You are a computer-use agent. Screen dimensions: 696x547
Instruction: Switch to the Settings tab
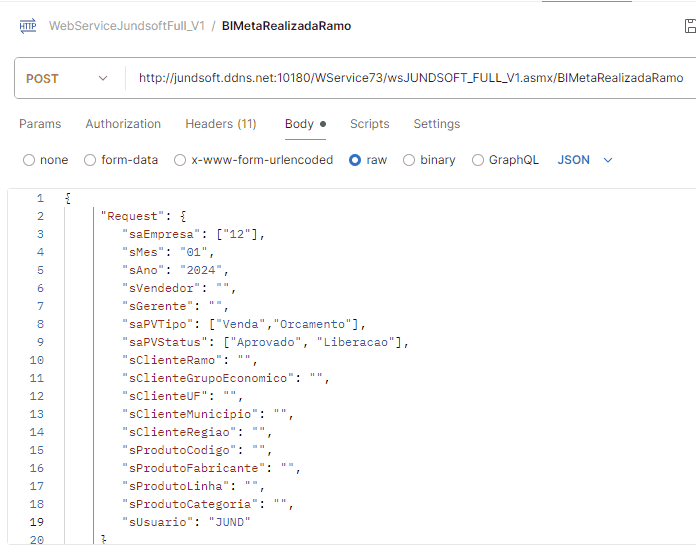437,124
